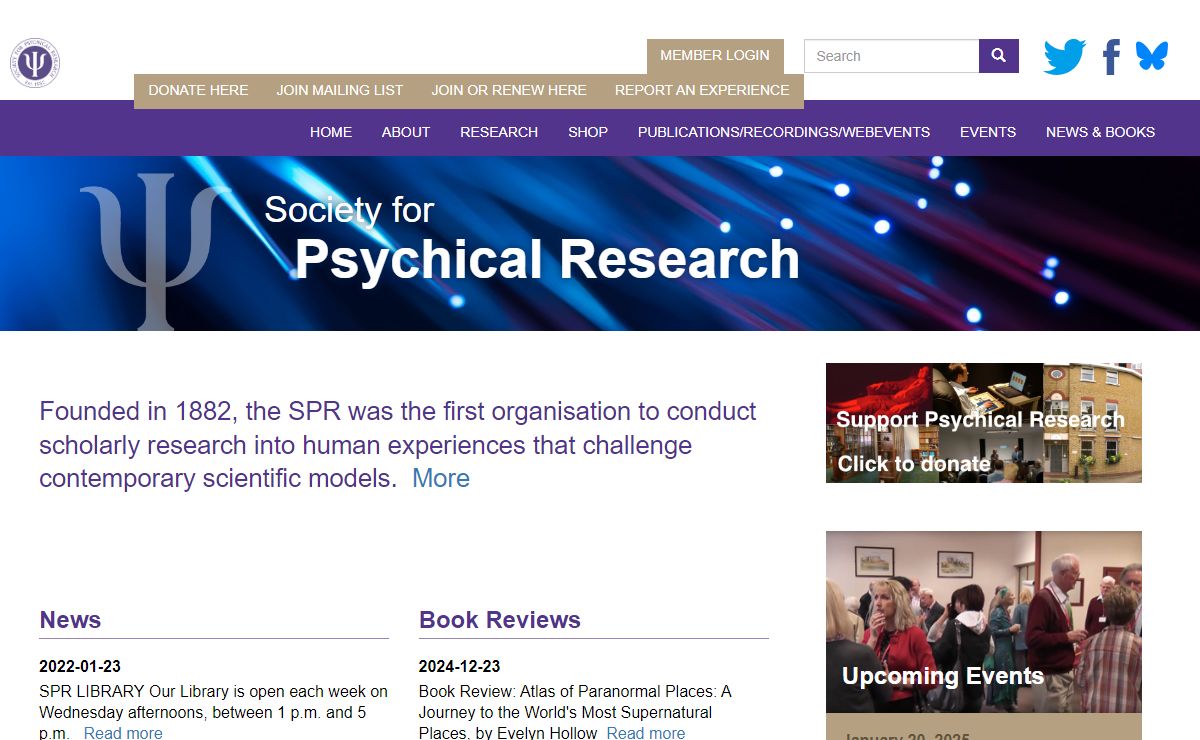The width and height of the screenshot is (1200, 740).
Task: Open the Bluesky butterfly icon
Action: tap(1152, 56)
